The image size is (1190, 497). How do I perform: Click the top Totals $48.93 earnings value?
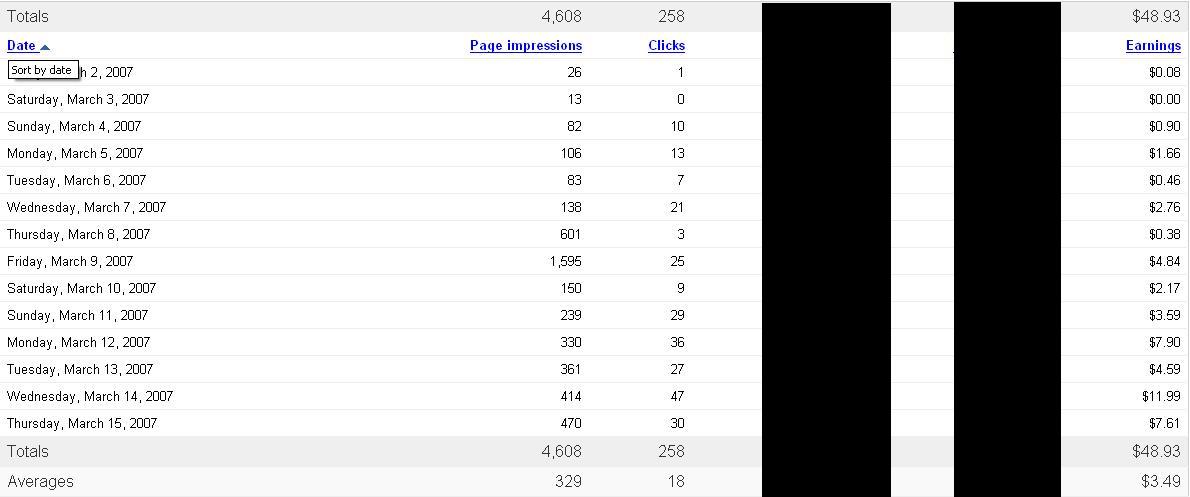(1157, 16)
